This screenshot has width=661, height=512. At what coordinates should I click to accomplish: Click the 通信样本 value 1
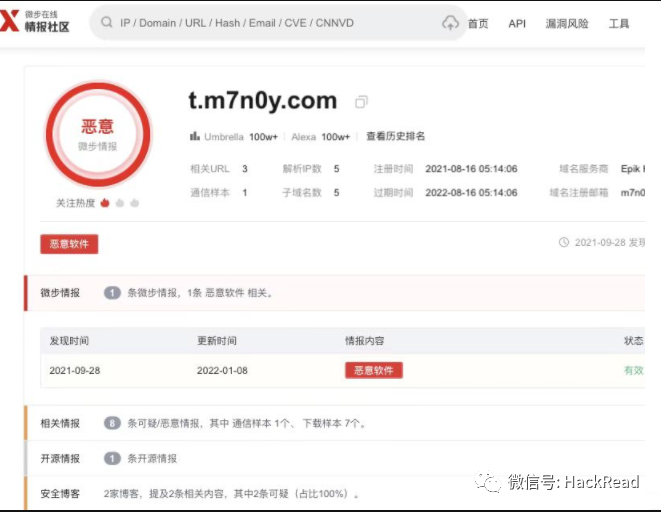[245, 193]
